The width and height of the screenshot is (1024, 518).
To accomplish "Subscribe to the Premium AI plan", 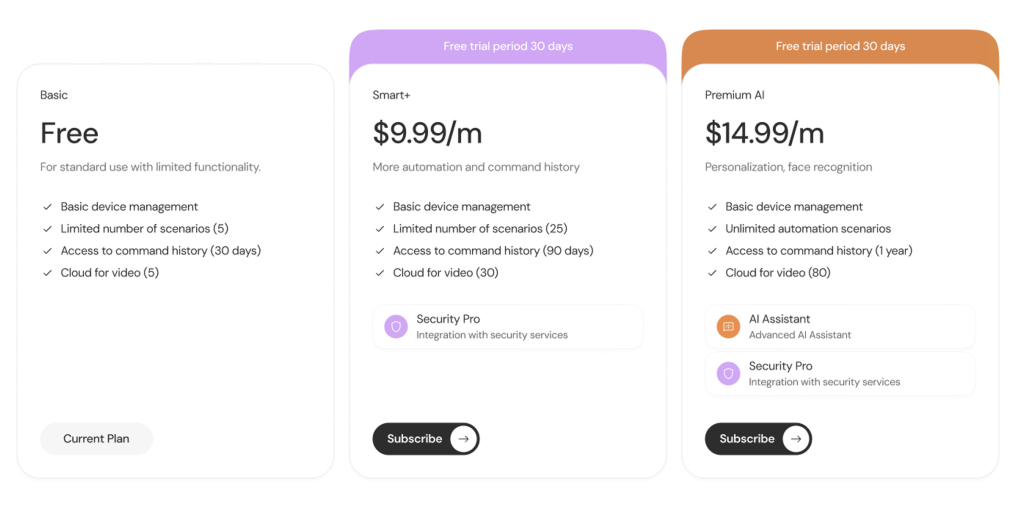I will point(758,439).
